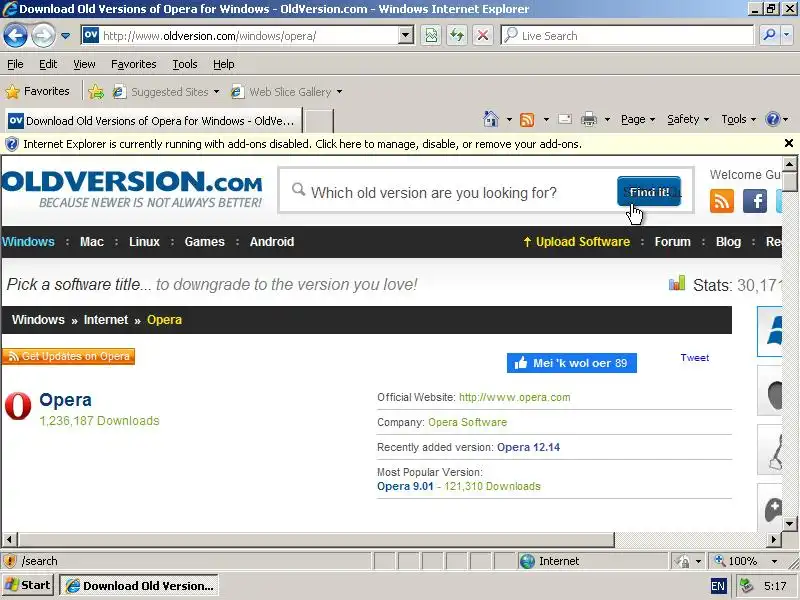Click the Internet breadcrumb link
Screen dimensions: 800x600
pyautogui.click(x=106, y=320)
